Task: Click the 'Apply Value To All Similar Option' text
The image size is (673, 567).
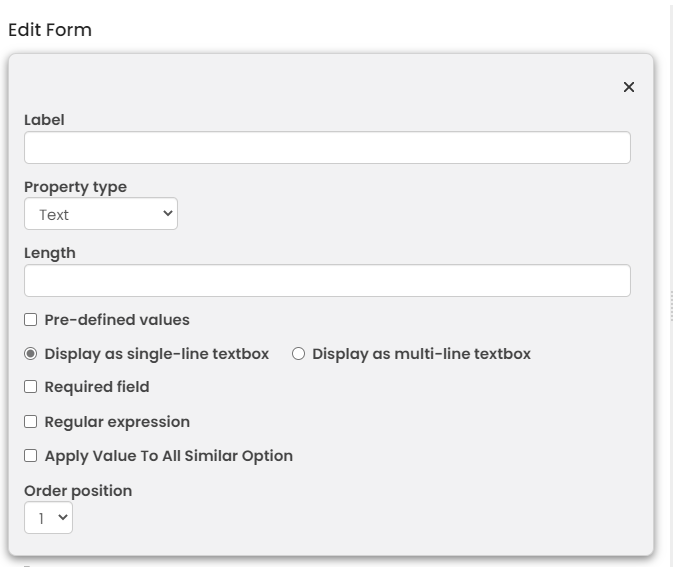Action: [x=169, y=456]
